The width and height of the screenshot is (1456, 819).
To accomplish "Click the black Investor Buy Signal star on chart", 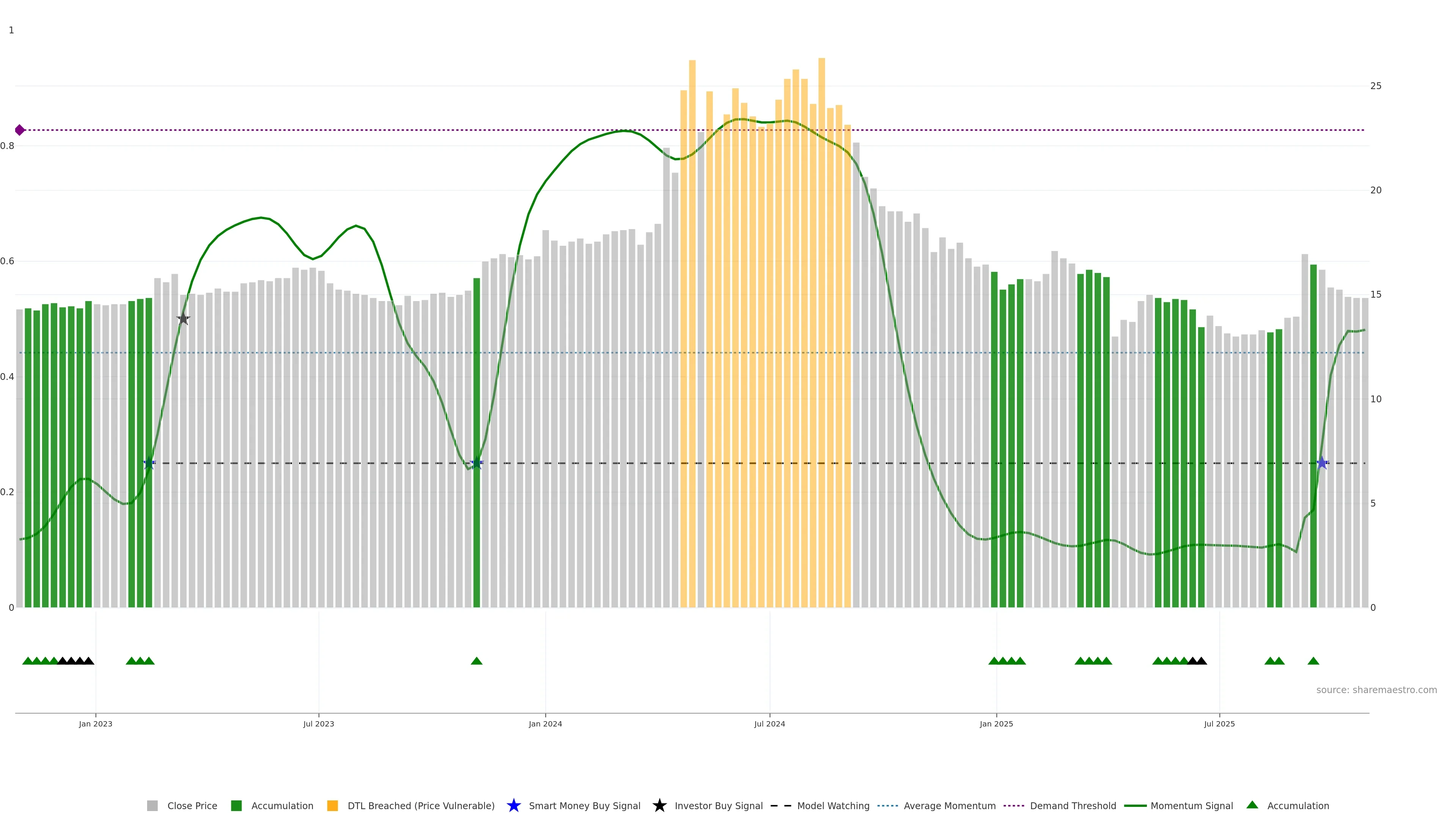I will [x=183, y=319].
